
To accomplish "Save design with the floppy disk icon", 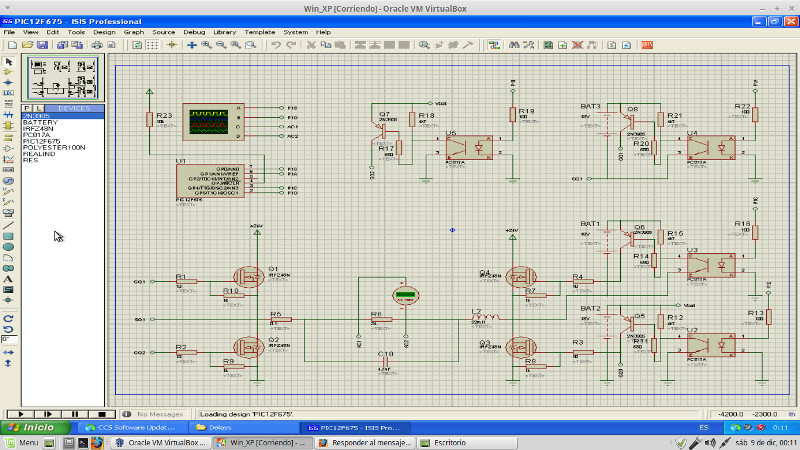I will point(42,45).
